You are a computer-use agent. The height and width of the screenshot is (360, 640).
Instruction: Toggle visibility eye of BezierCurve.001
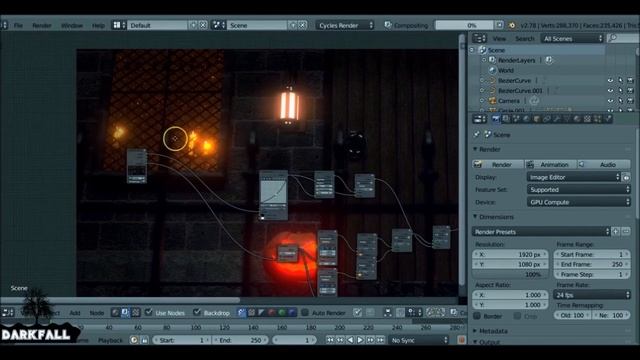(610, 91)
